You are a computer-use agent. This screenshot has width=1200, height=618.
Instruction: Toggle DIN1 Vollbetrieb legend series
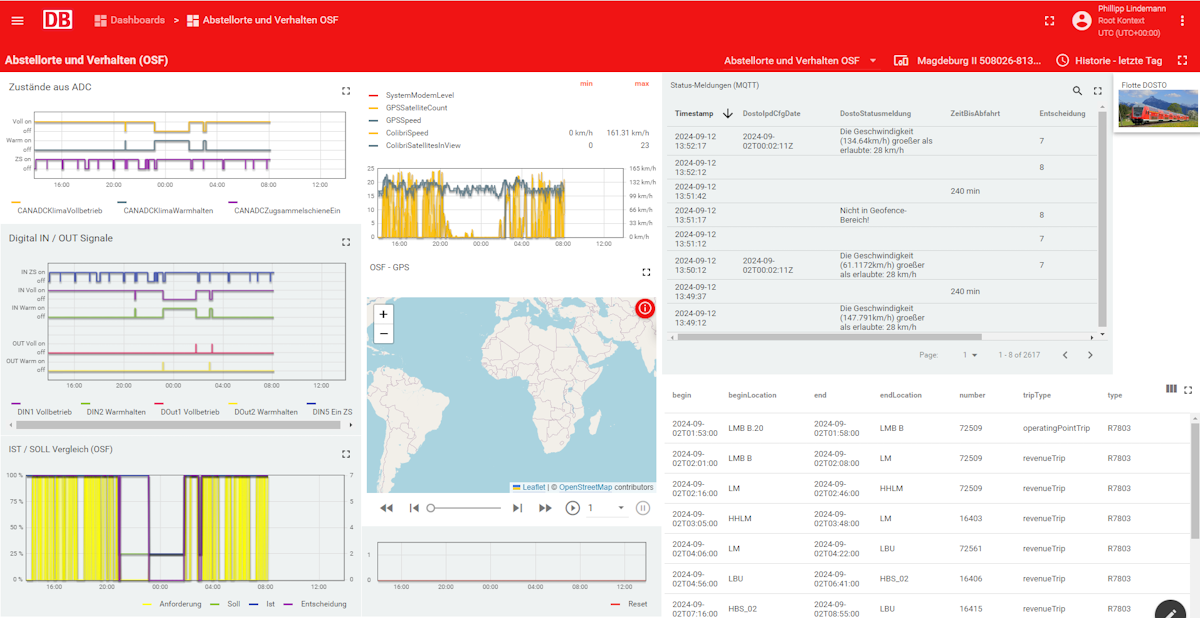pos(40,411)
